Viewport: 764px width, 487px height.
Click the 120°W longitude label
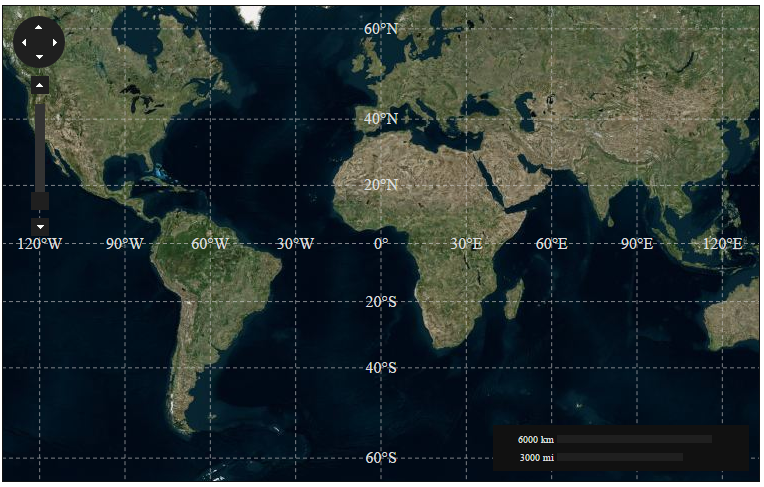click(39, 243)
